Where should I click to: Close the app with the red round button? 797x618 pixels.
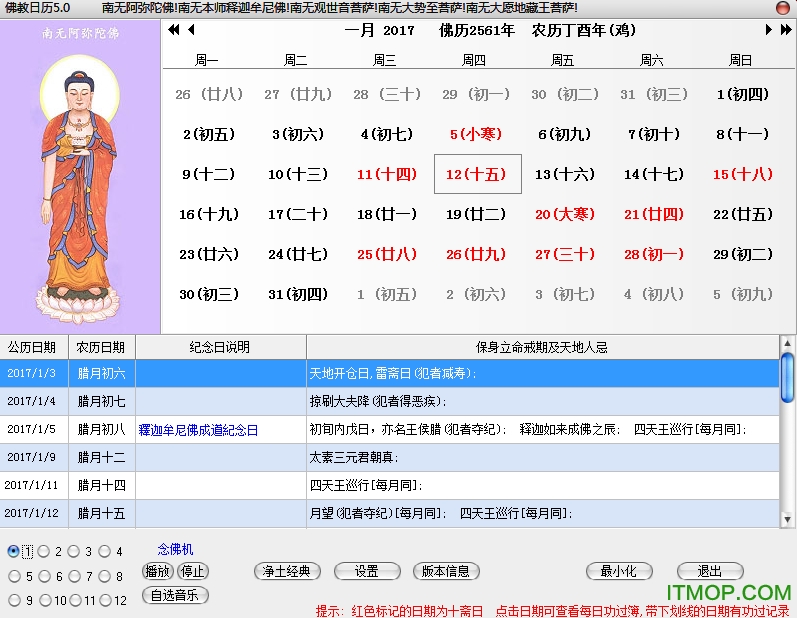pos(783,8)
